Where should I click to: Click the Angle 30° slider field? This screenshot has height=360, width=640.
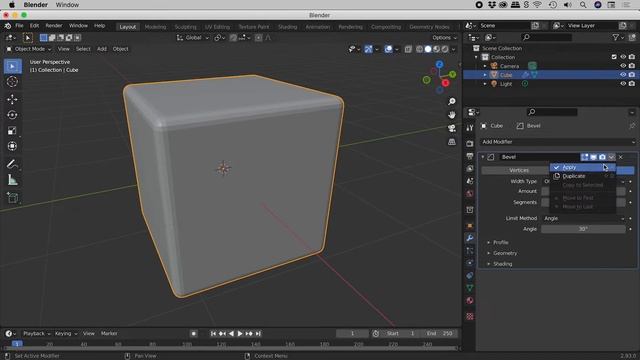pos(583,229)
